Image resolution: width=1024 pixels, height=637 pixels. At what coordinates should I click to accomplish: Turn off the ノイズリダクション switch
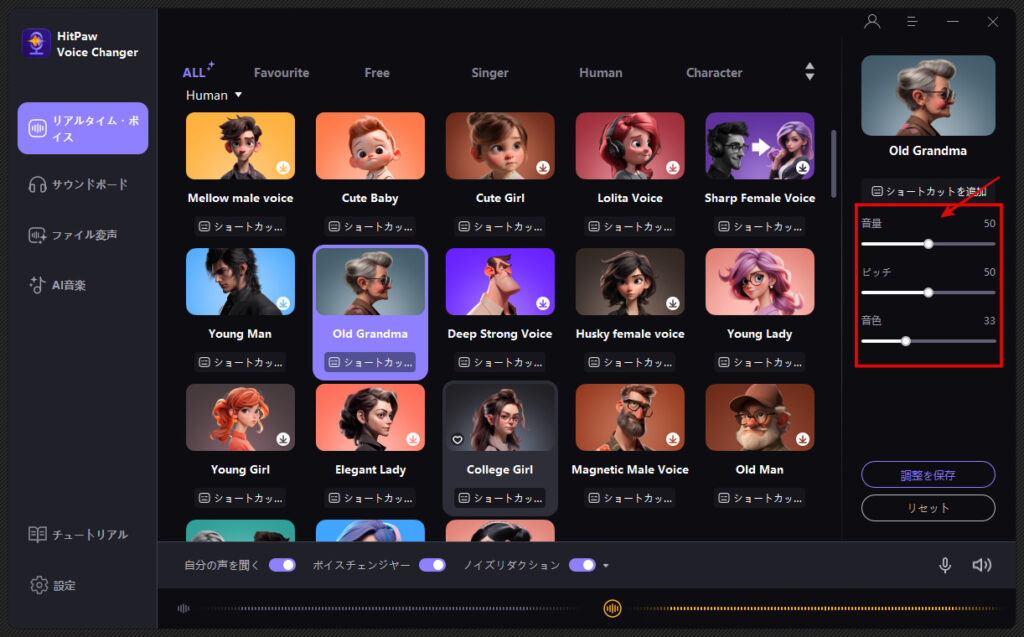click(x=582, y=565)
